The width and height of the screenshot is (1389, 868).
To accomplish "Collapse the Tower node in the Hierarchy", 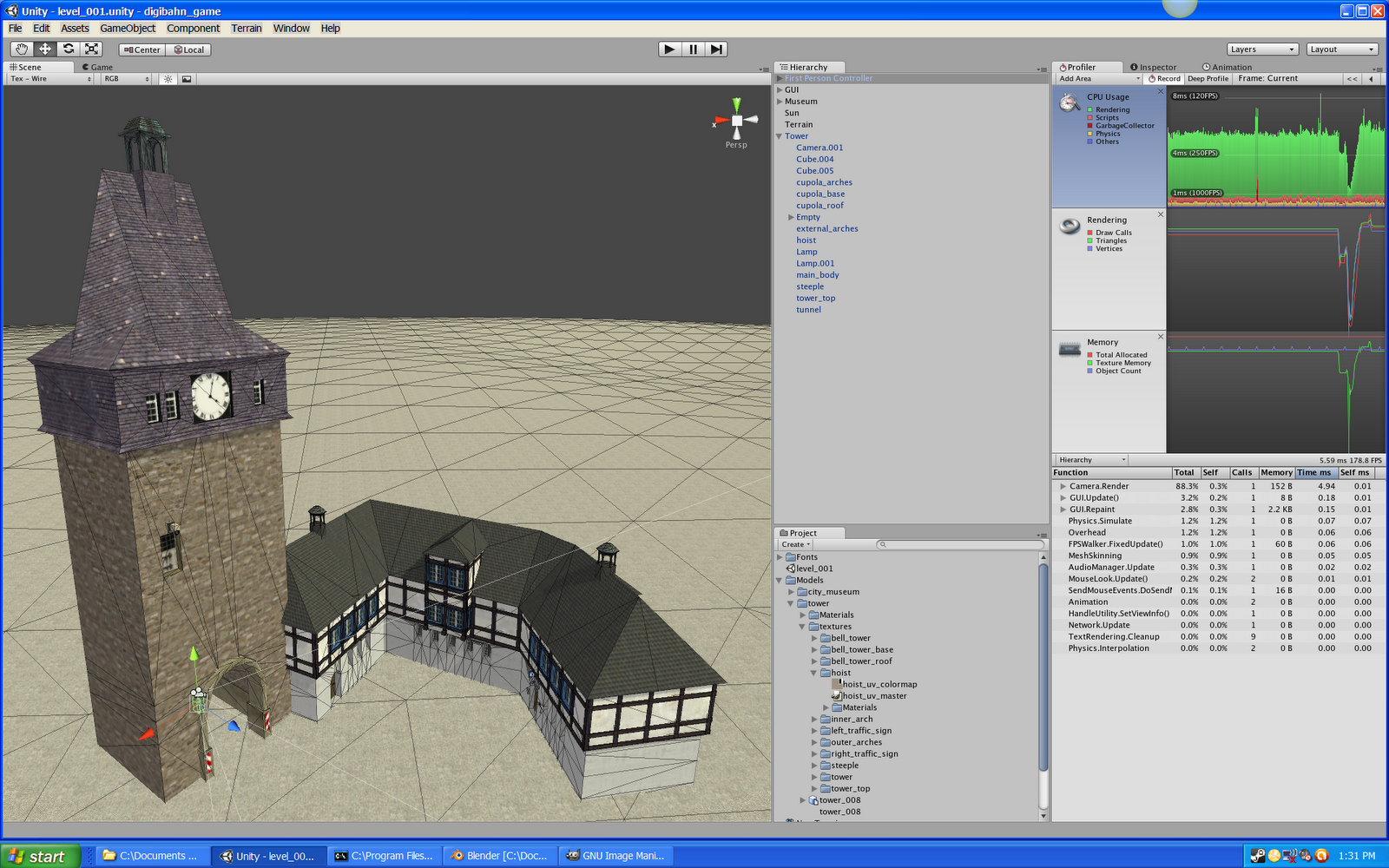I will click(x=780, y=135).
